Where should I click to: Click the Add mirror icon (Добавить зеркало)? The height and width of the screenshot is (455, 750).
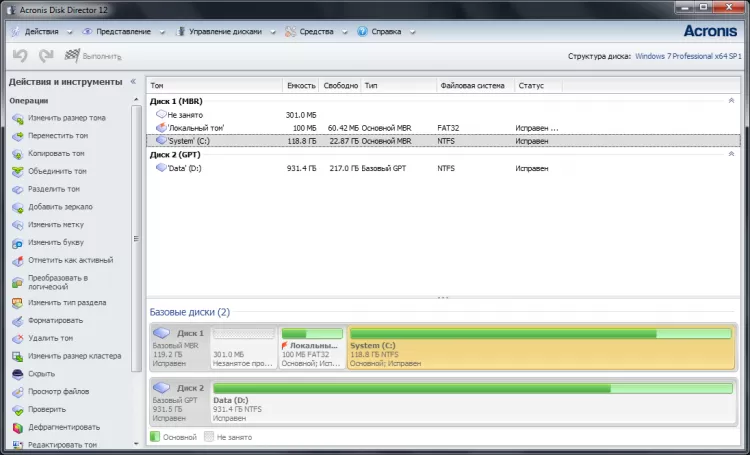click(x=18, y=207)
